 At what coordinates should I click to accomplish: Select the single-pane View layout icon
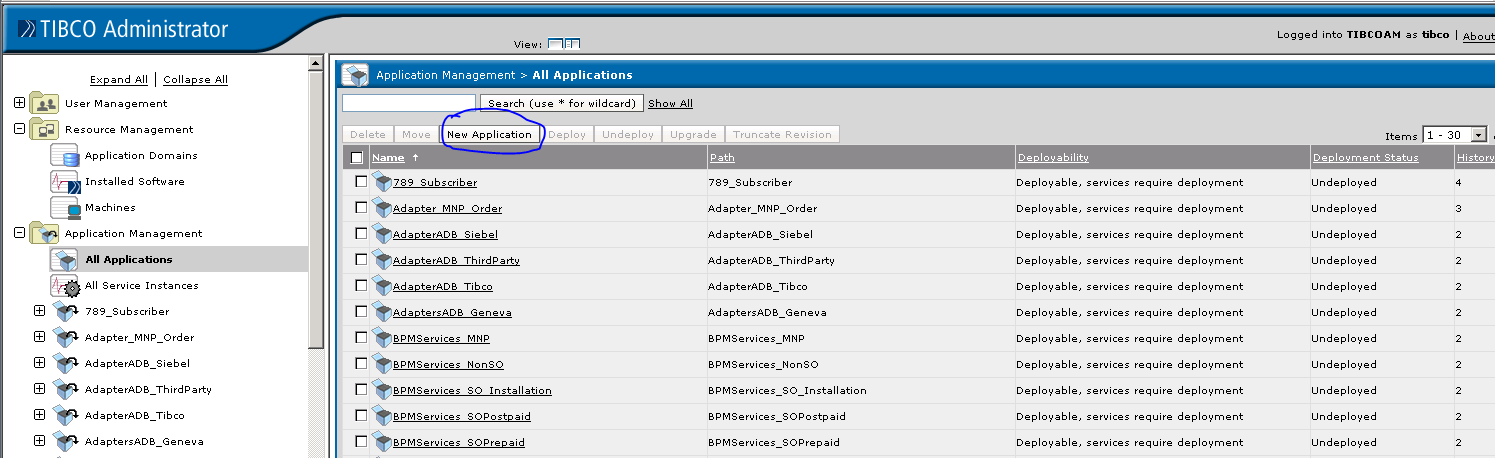coord(555,44)
